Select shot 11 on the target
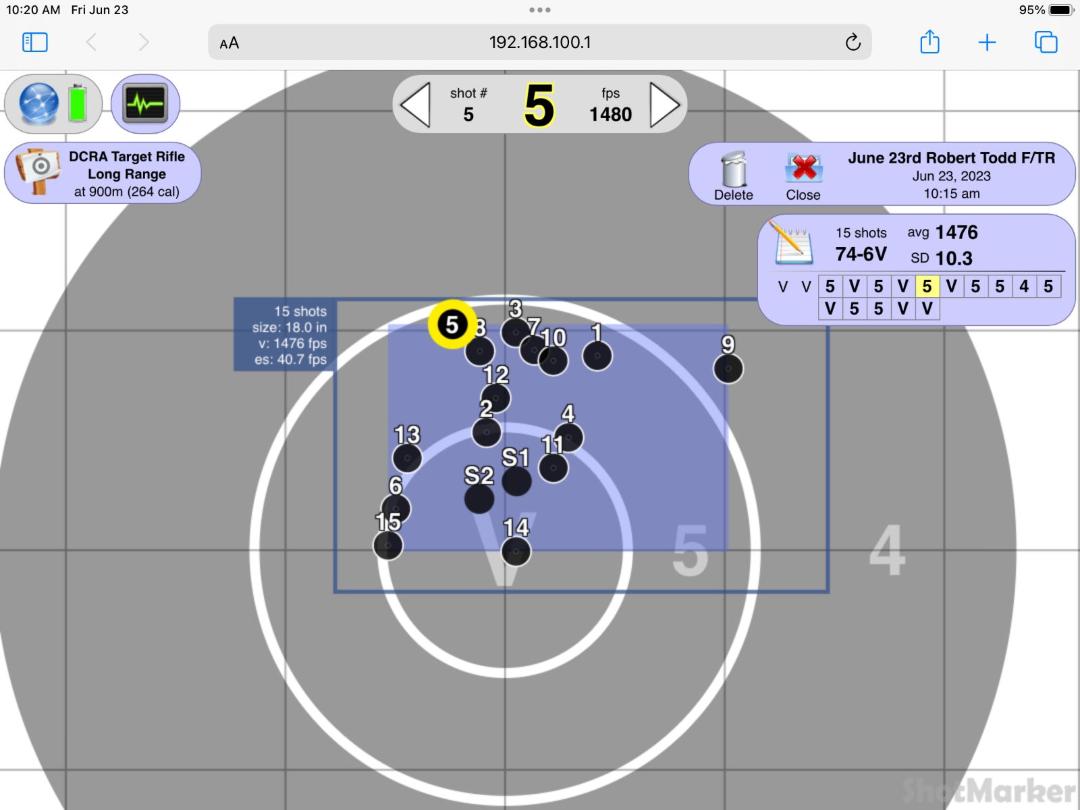 point(553,468)
